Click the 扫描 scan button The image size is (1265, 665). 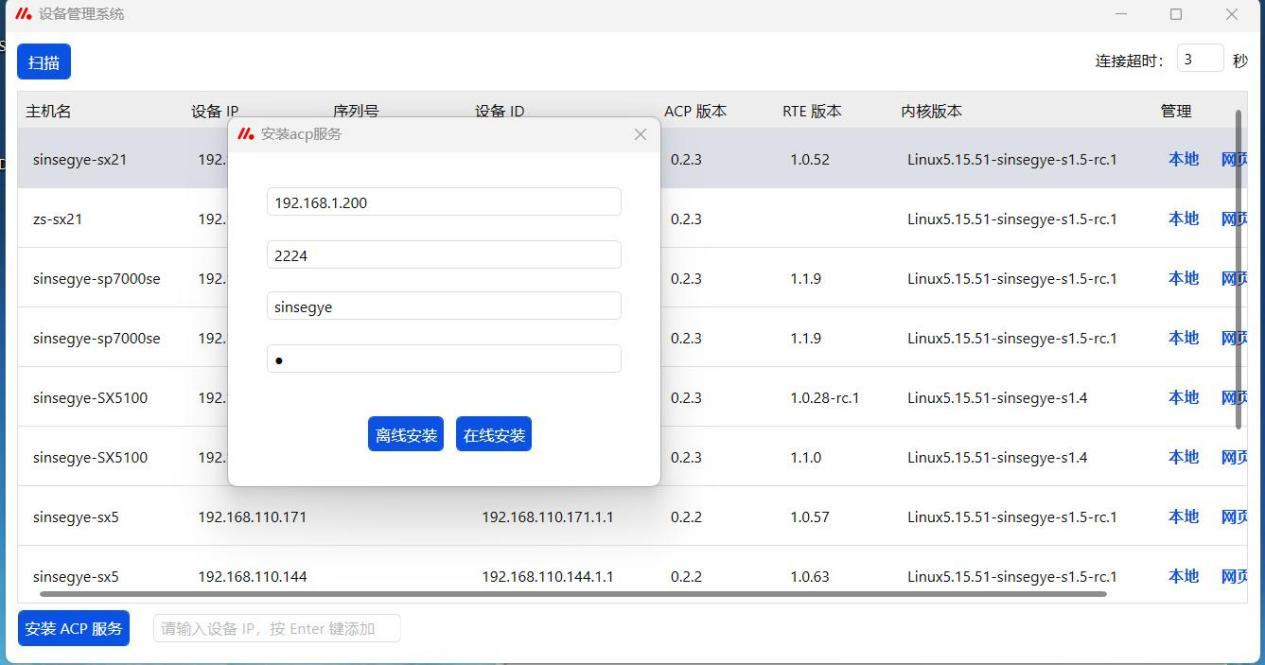coord(43,63)
